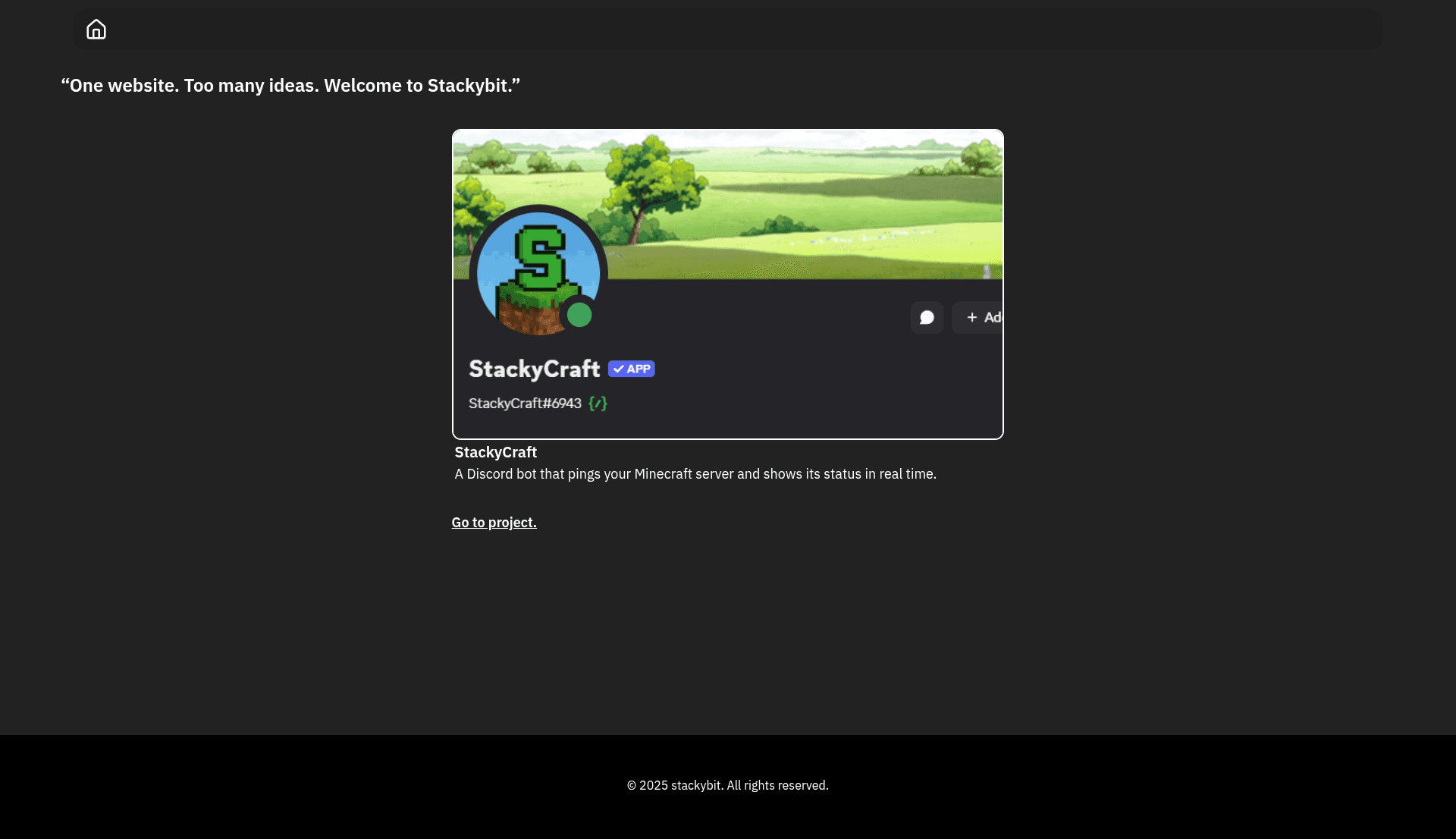The image size is (1456, 839).
Task: Toggle the chat bubble action on the profile card
Action: tap(927, 317)
